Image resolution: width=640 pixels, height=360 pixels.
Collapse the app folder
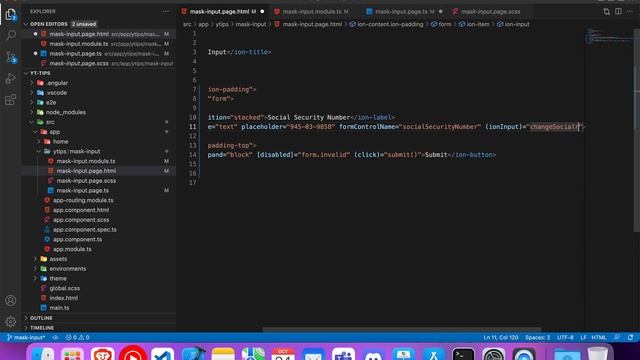pos(54,132)
